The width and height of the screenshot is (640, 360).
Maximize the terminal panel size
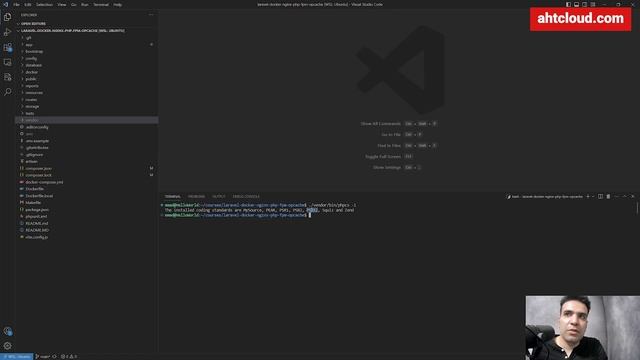click(624, 196)
